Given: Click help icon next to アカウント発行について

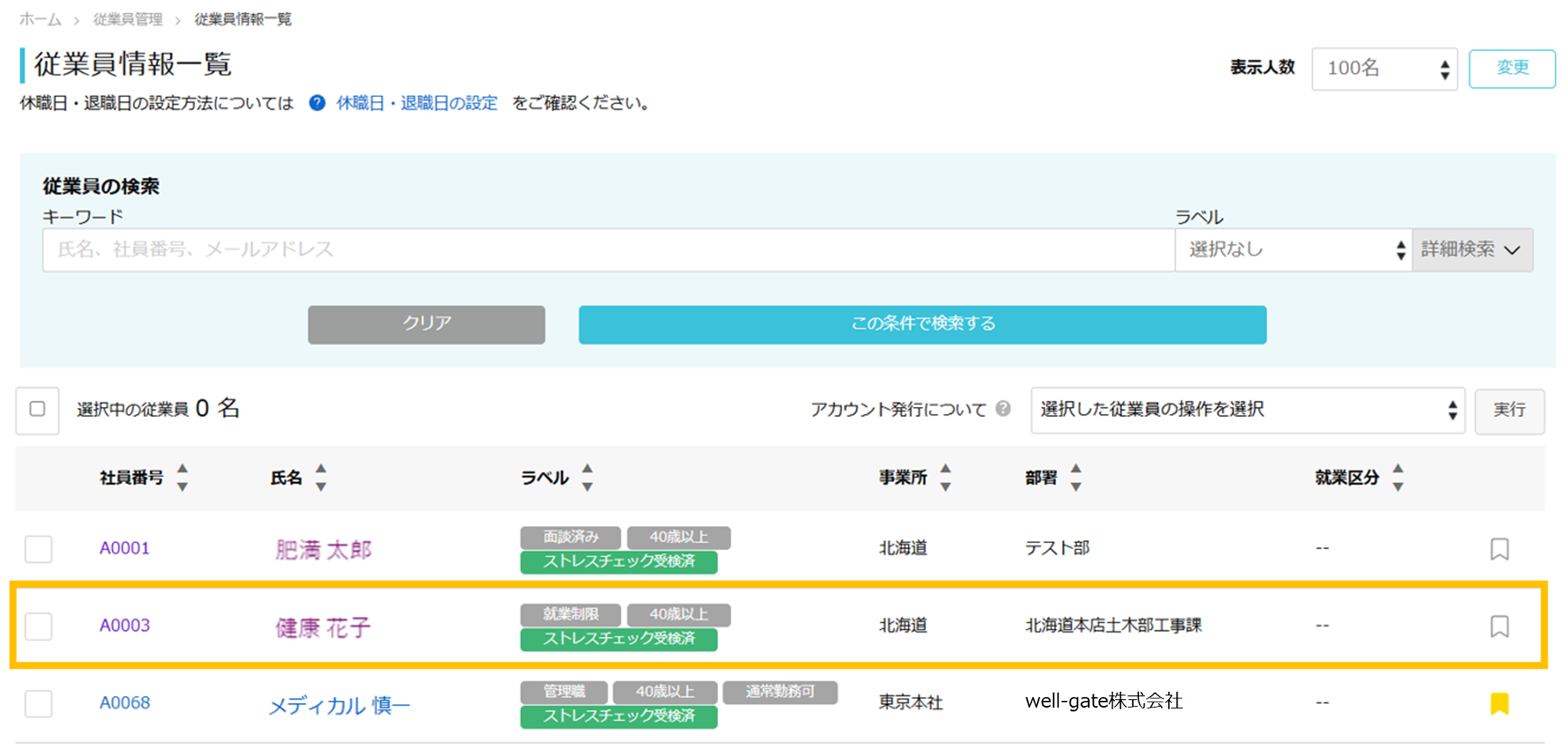Looking at the screenshot, I should coord(1003,408).
